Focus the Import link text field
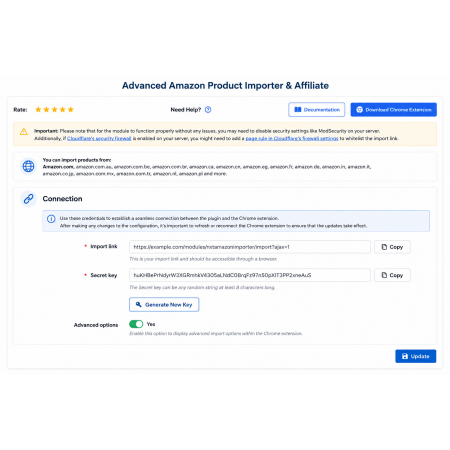Image resolution: width=450 pixels, height=450 pixels. click(250, 247)
